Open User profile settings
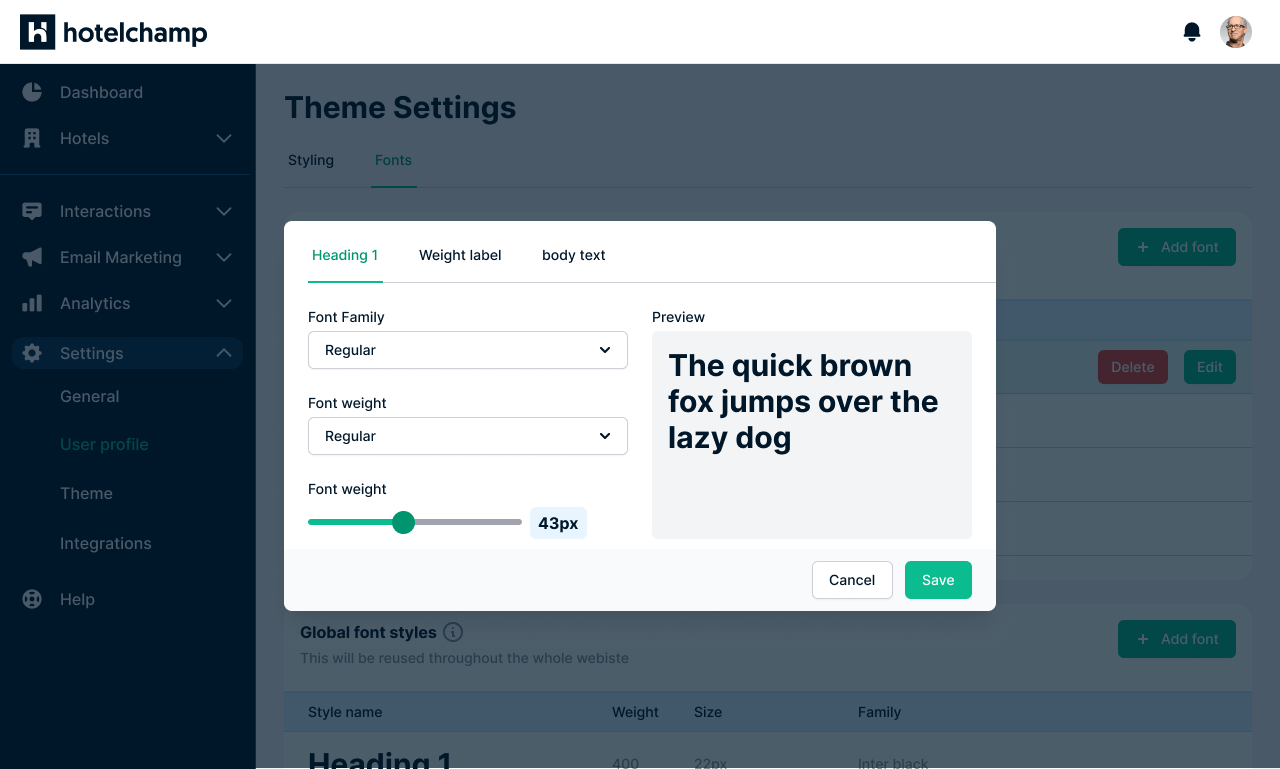Image resolution: width=1280 pixels, height=769 pixels. [x=104, y=444]
